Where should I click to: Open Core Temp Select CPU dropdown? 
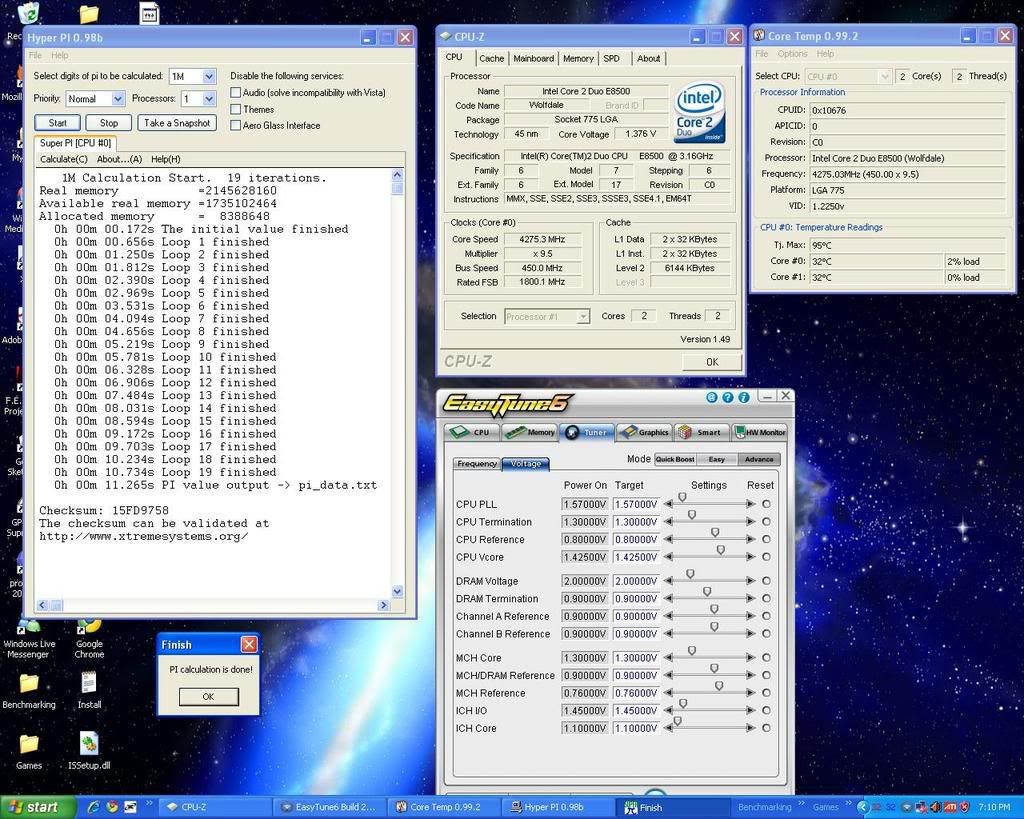[885, 76]
